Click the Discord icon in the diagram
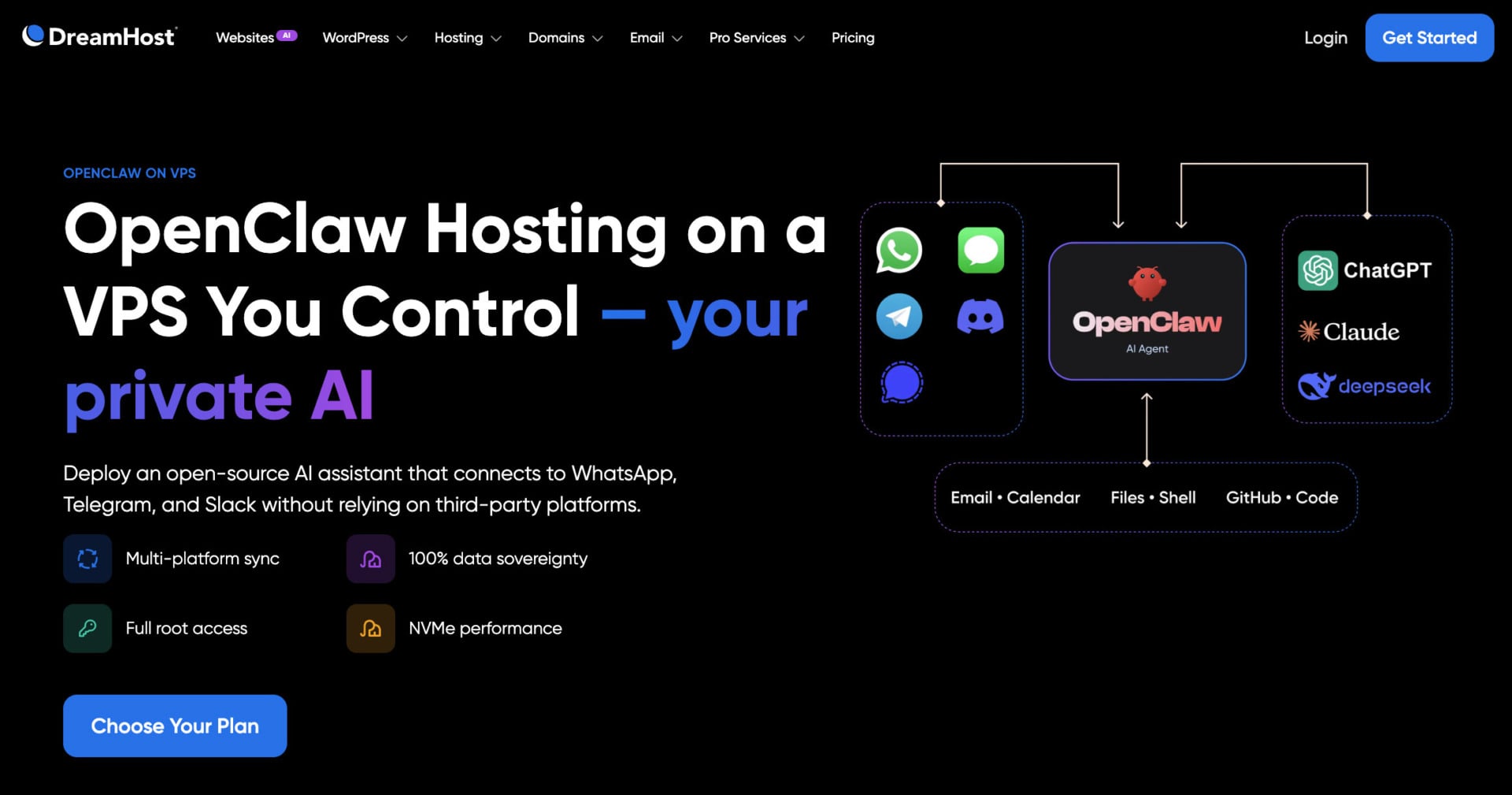The width and height of the screenshot is (1512, 795). (980, 317)
